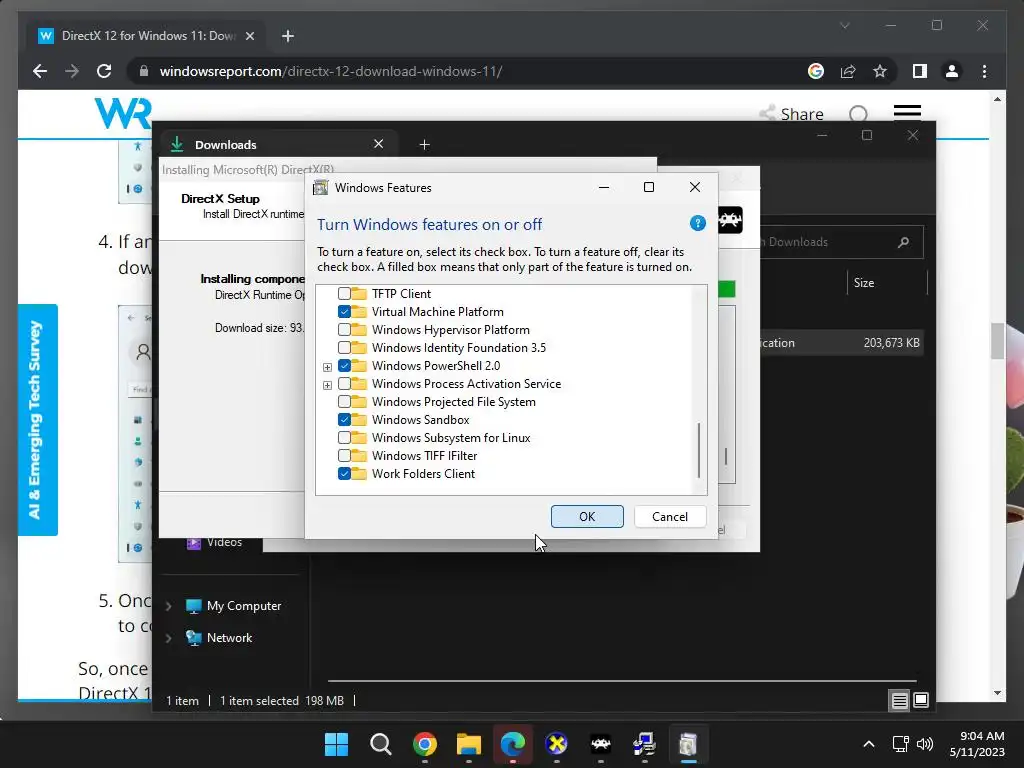1024x768 pixels.
Task: Click the volume icon in system tray
Action: point(925,744)
